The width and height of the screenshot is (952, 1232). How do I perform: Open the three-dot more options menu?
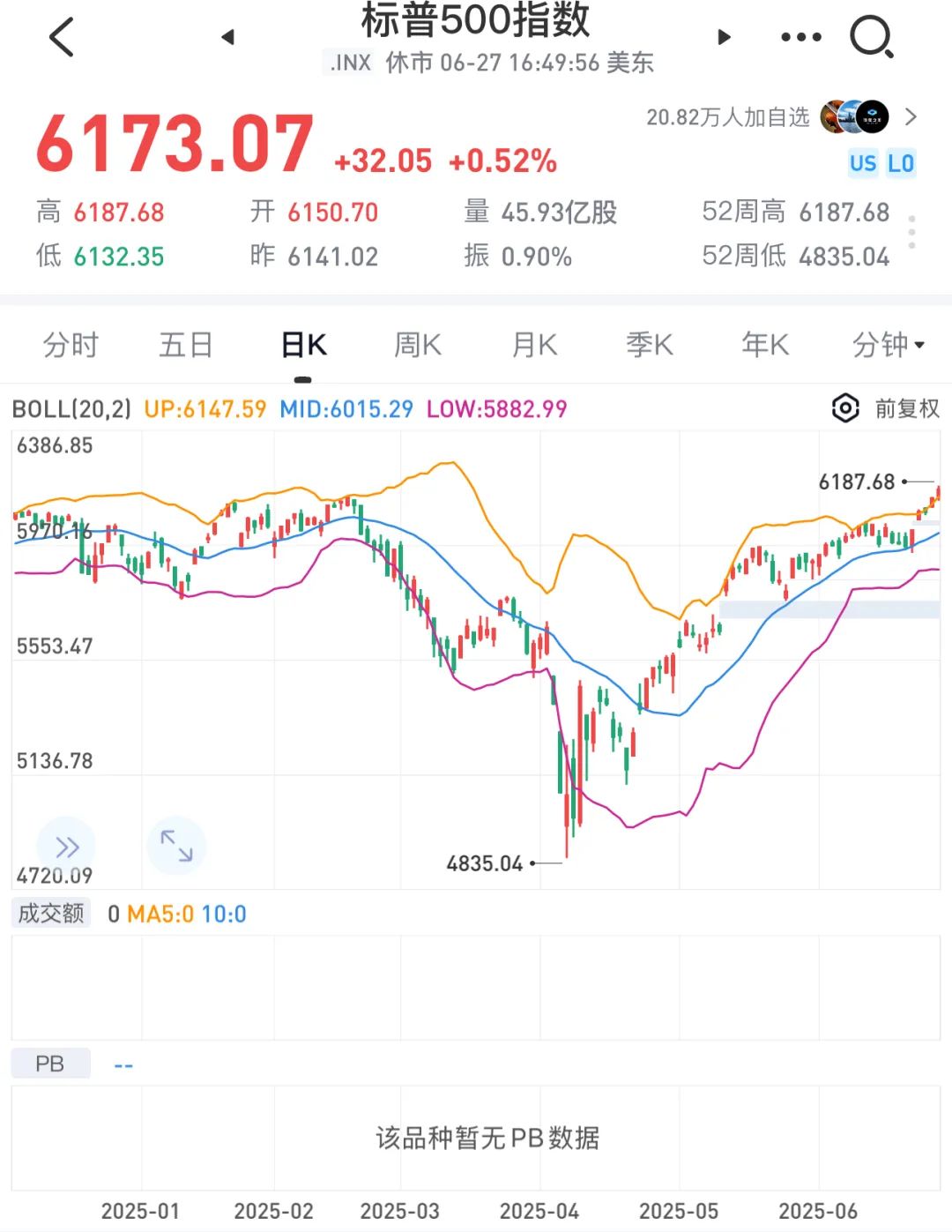[801, 37]
